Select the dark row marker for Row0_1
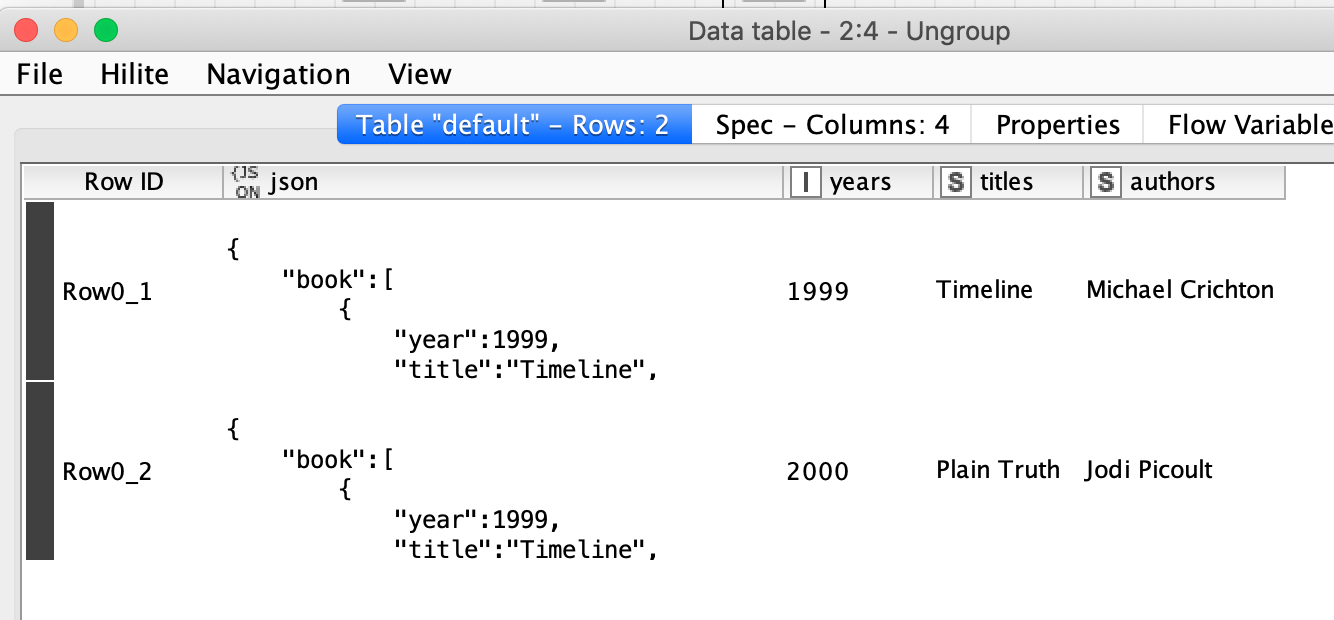The width and height of the screenshot is (1334, 620). click(40, 291)
